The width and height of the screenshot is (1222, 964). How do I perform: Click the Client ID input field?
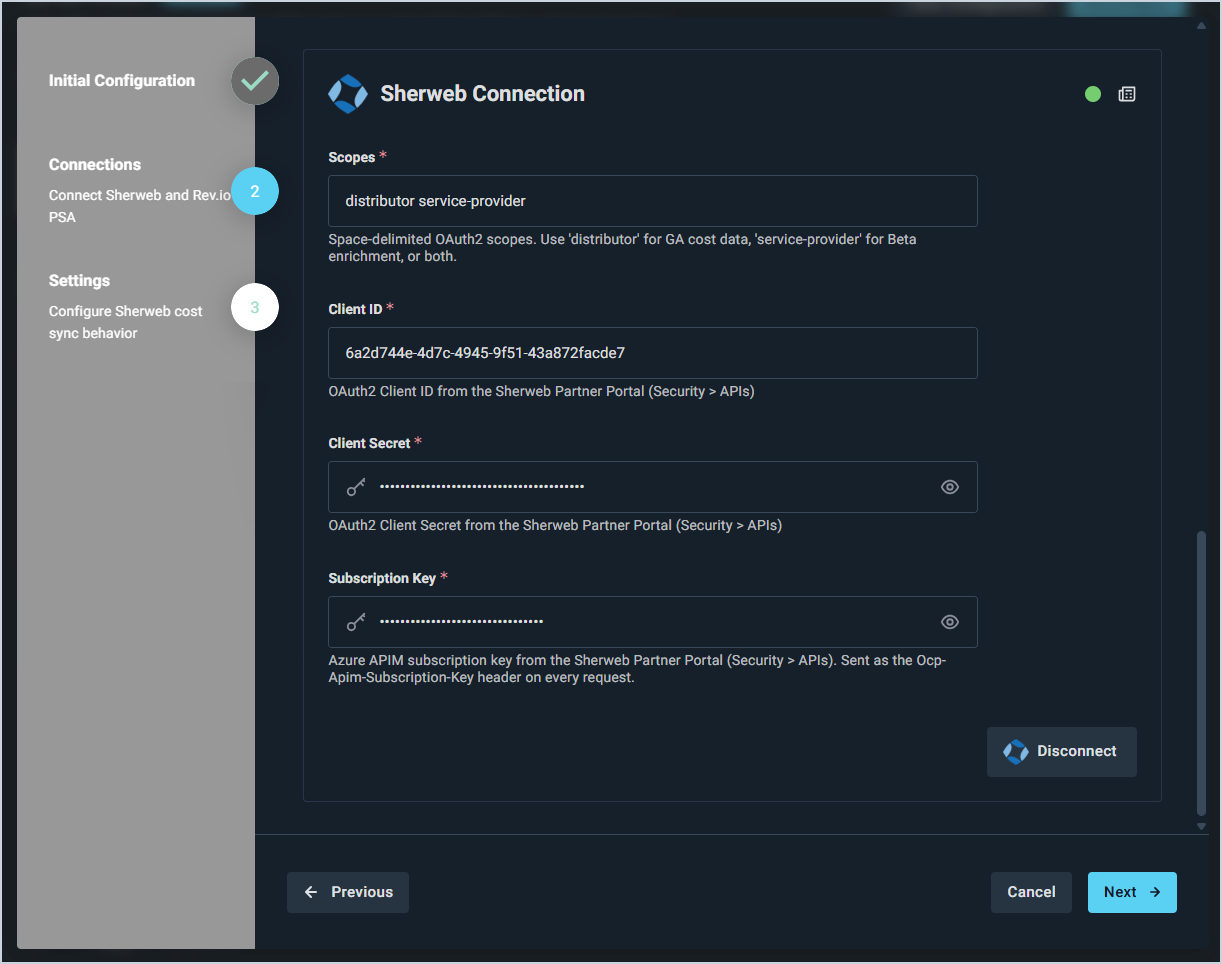pos(653,353)
